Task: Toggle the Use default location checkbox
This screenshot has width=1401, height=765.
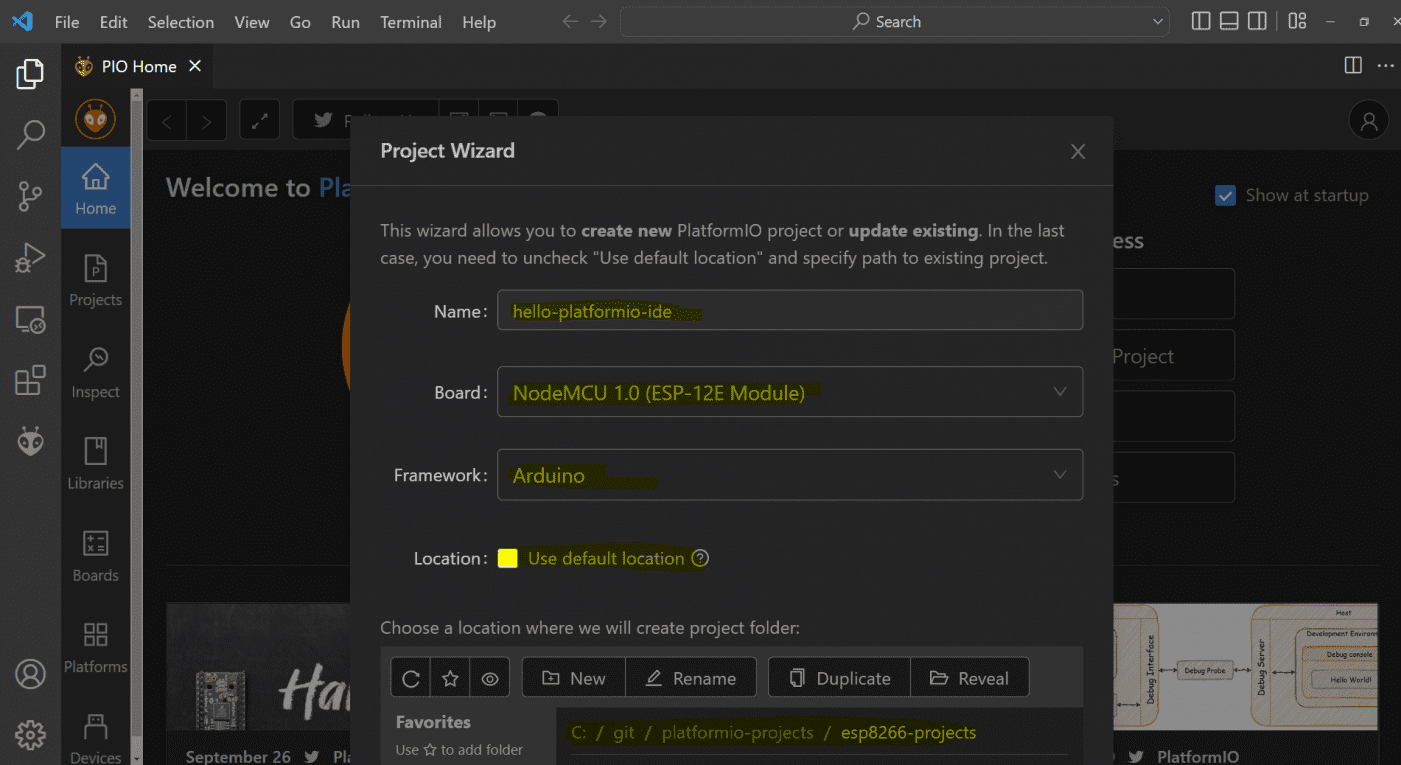Action: [x=508, y=558]
